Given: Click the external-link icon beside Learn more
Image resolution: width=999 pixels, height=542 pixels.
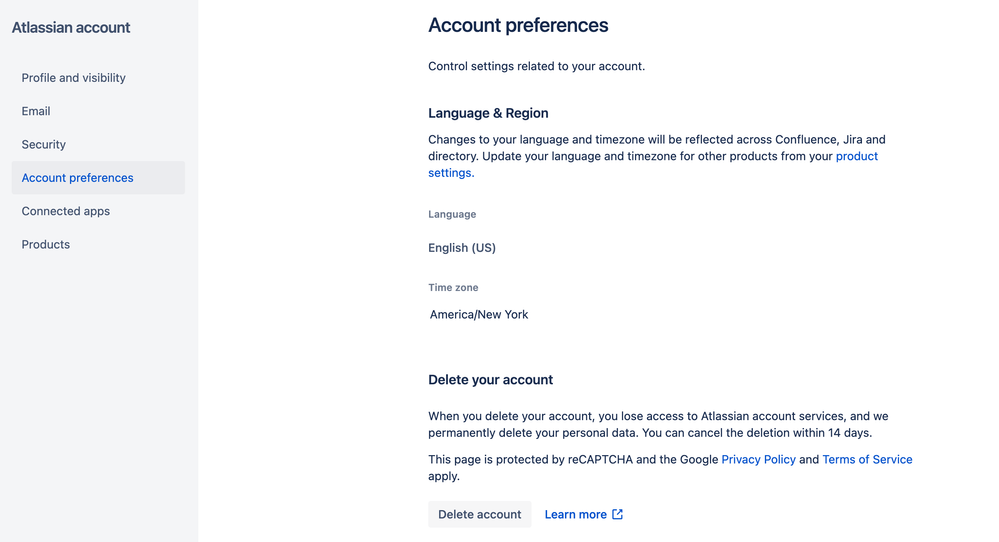Looking at the screenshot, I should point(617,514).
